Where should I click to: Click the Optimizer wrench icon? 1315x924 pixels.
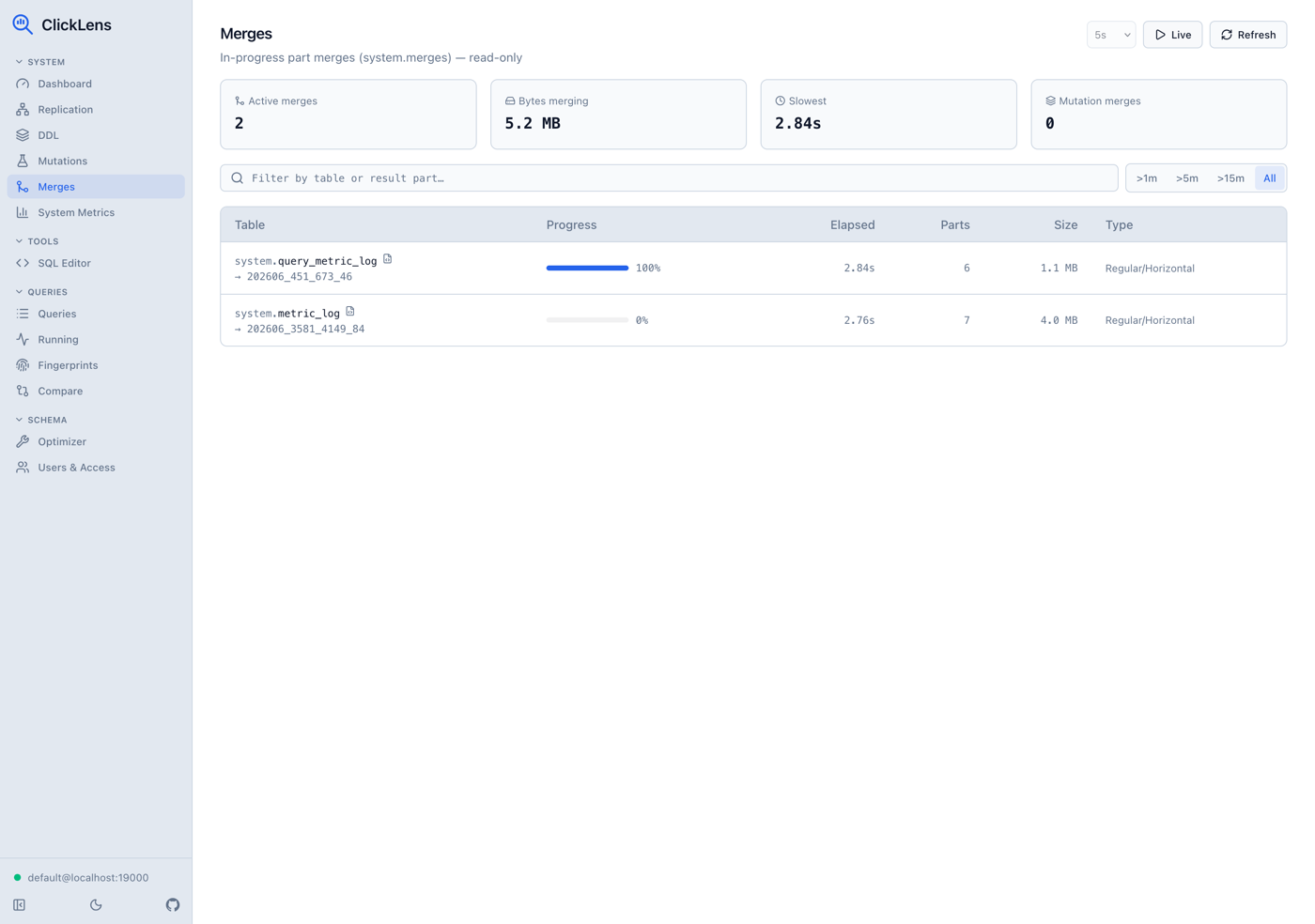click(x=23, y=441)
